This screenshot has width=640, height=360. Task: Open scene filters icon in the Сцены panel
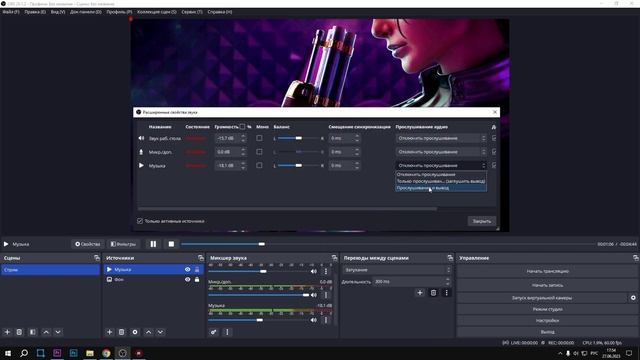coord(32,332)
